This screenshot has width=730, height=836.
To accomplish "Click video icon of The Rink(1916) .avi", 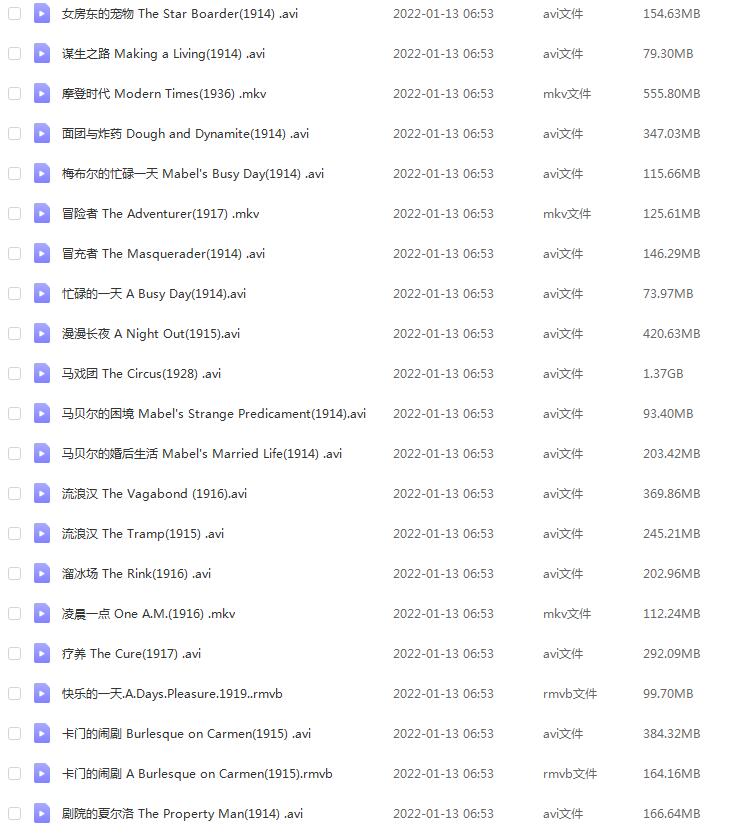I will [42, 574].
